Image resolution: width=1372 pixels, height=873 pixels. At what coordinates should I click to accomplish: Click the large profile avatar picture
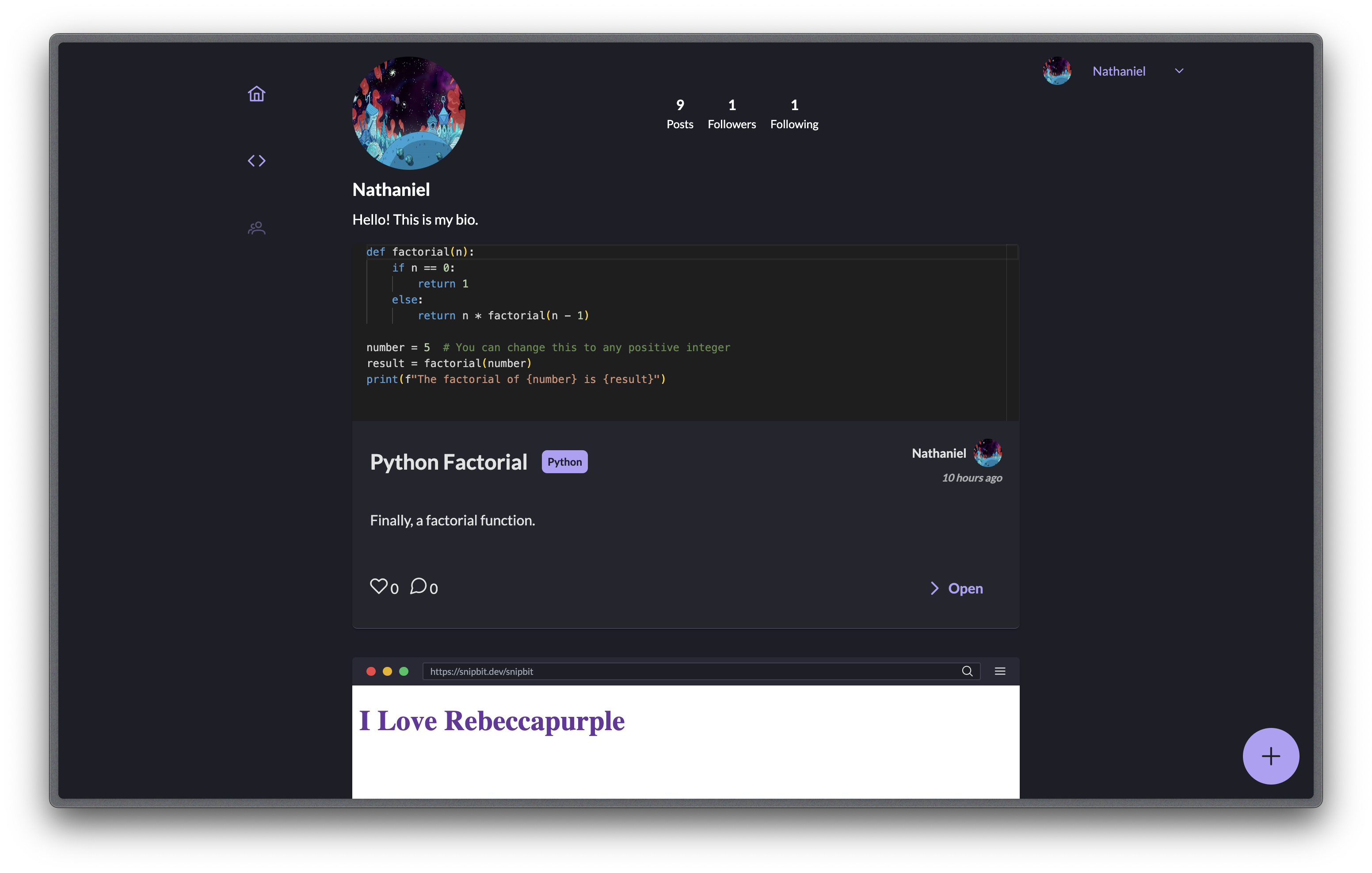point(408,113)
